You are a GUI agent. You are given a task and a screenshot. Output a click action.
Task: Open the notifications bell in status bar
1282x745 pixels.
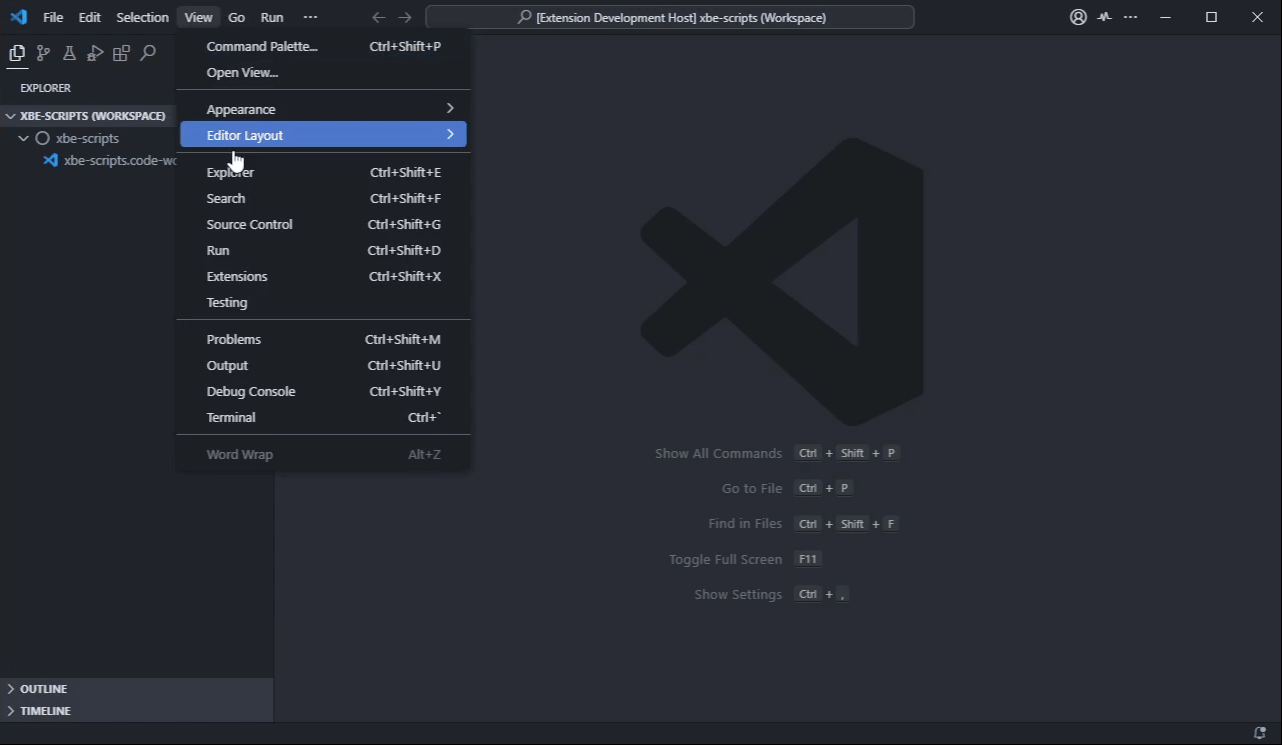pyautogui.click(x=1260, y=734)
